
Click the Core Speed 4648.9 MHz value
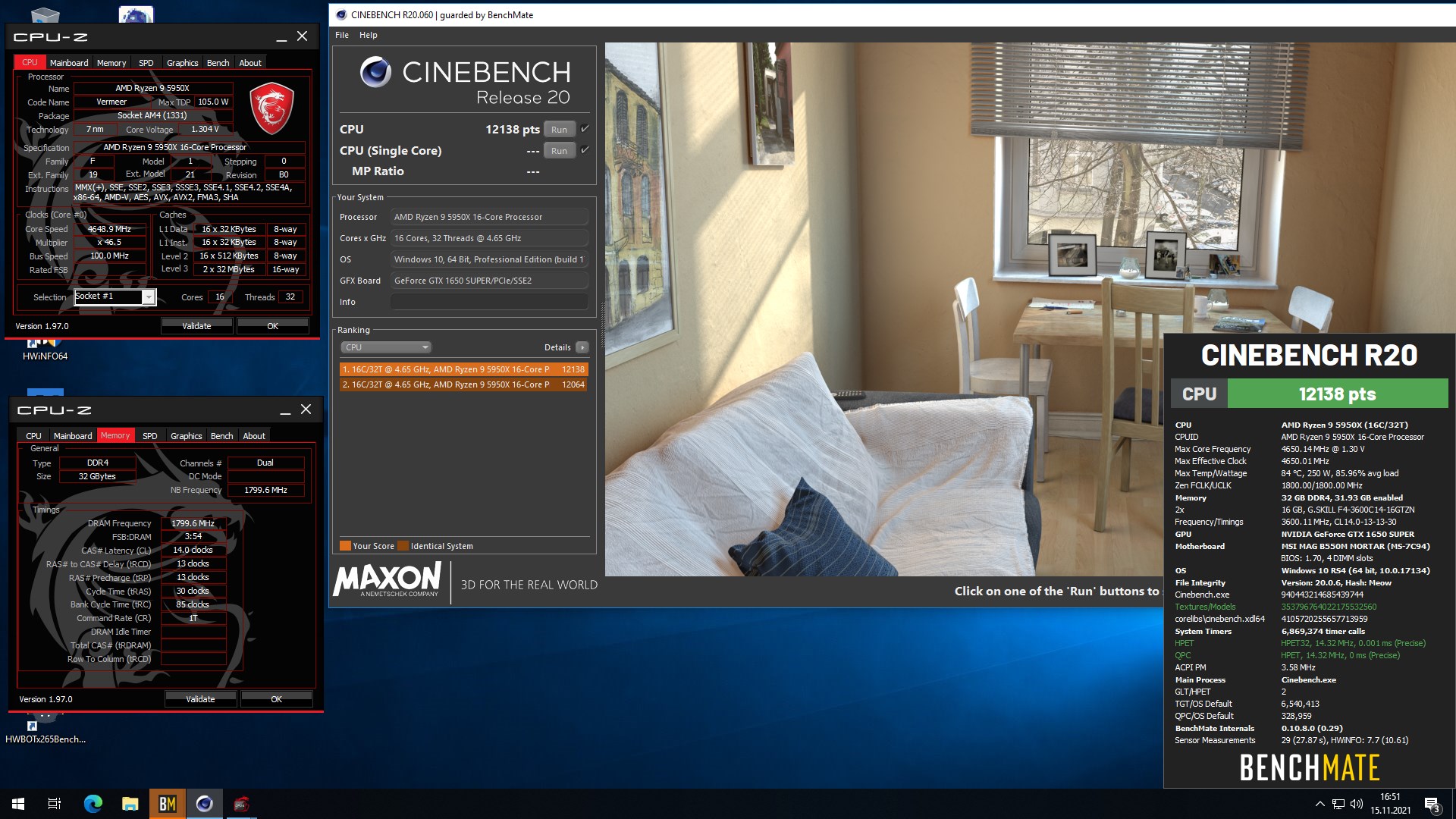click(x=109, y=229)
